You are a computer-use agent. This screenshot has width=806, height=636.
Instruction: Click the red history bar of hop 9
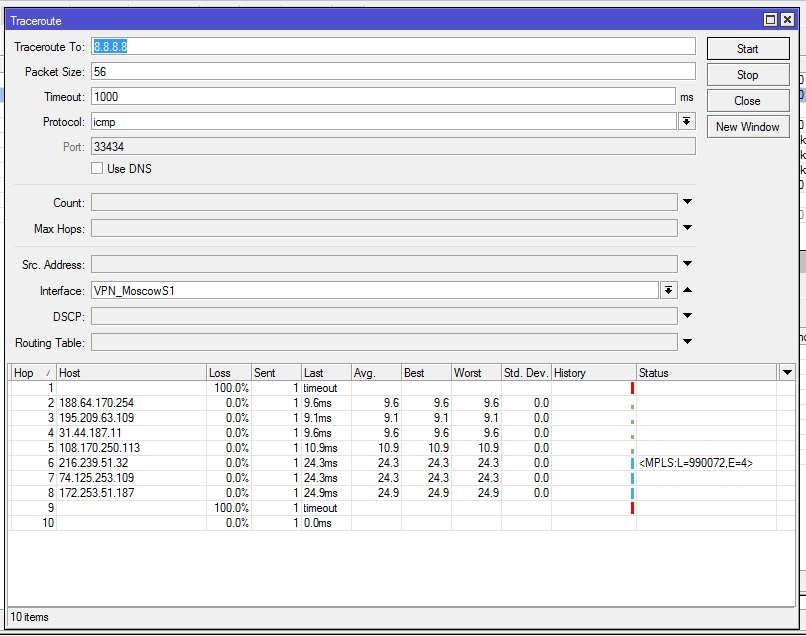[632, 507]
